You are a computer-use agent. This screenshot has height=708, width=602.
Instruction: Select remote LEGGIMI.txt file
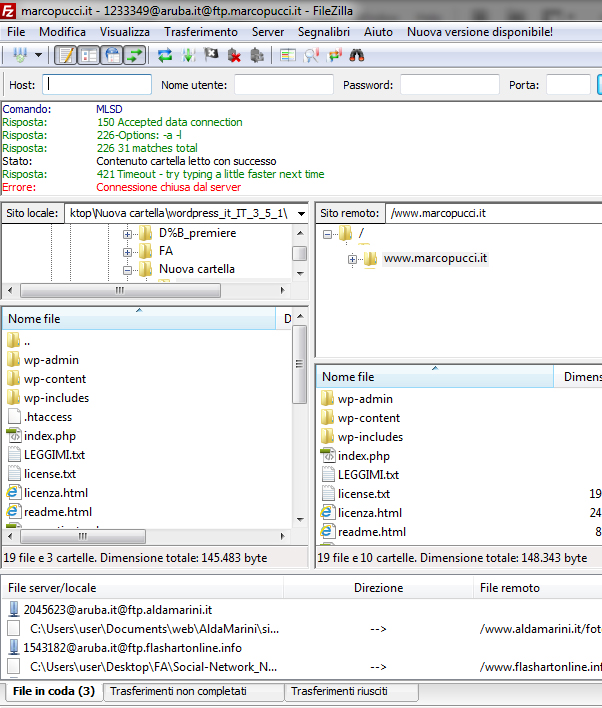369,475
